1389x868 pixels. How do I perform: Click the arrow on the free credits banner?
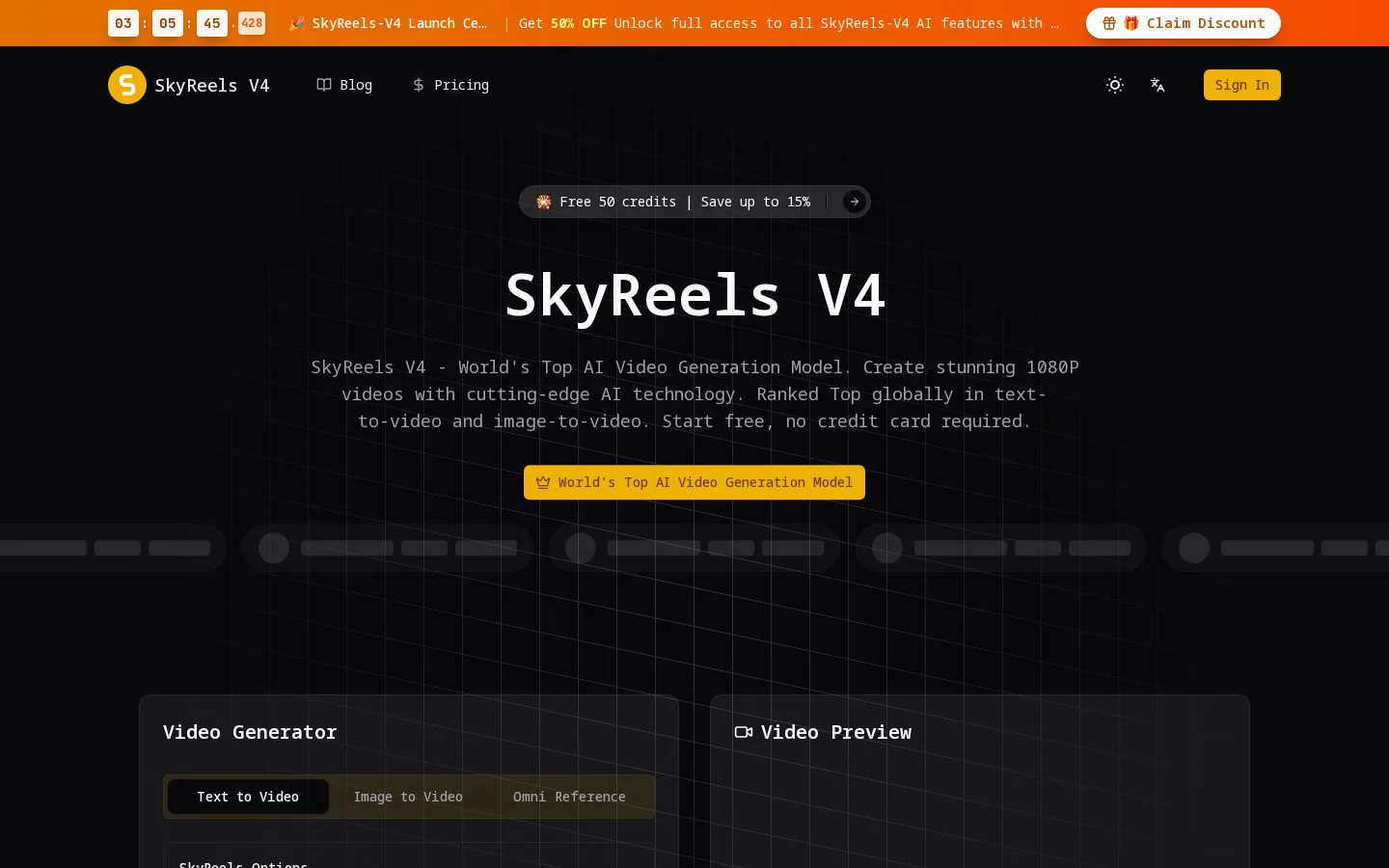[854, 202]
